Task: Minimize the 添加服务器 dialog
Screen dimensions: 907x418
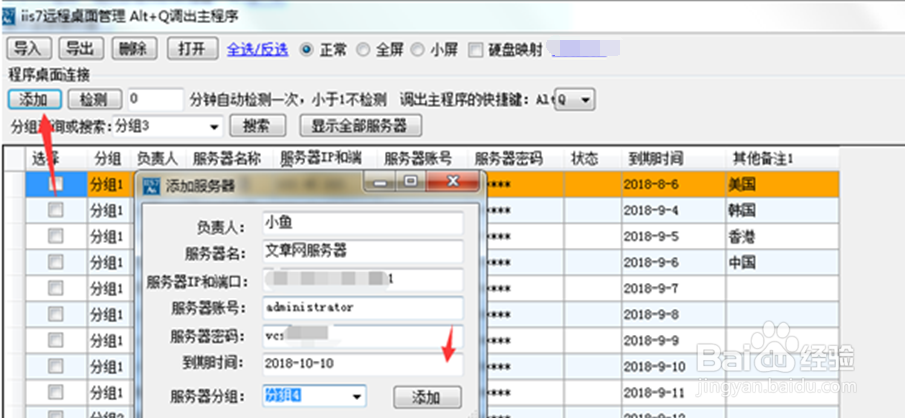Action: pos(379,183)
